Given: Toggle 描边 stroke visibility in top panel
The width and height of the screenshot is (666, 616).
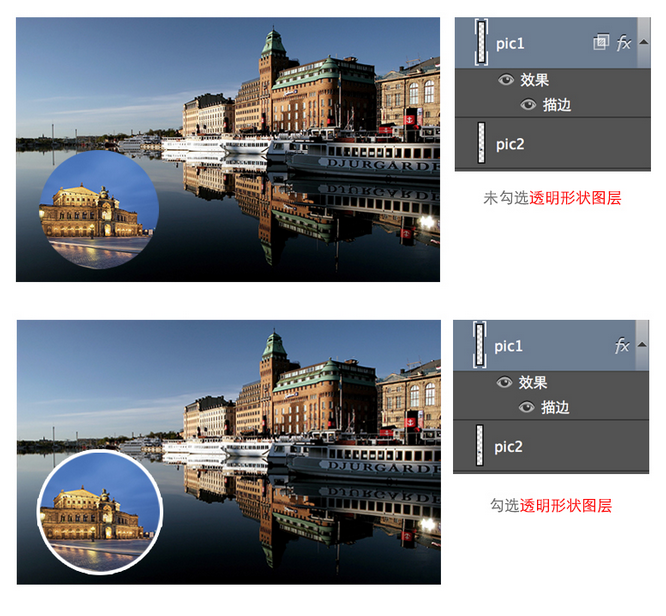Looking at the screenshot, I should (527, 104).
